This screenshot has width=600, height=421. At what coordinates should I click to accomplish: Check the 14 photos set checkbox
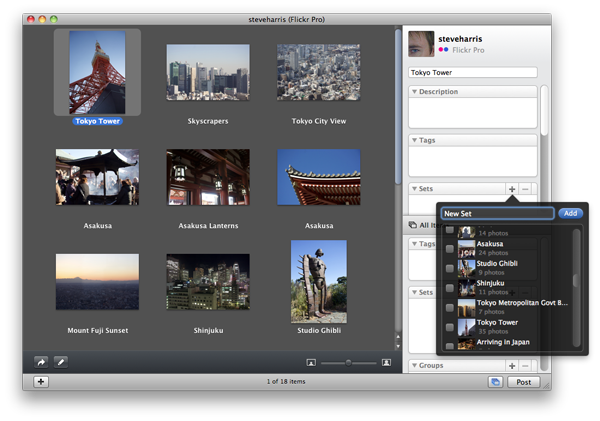(x=450, y=230)
